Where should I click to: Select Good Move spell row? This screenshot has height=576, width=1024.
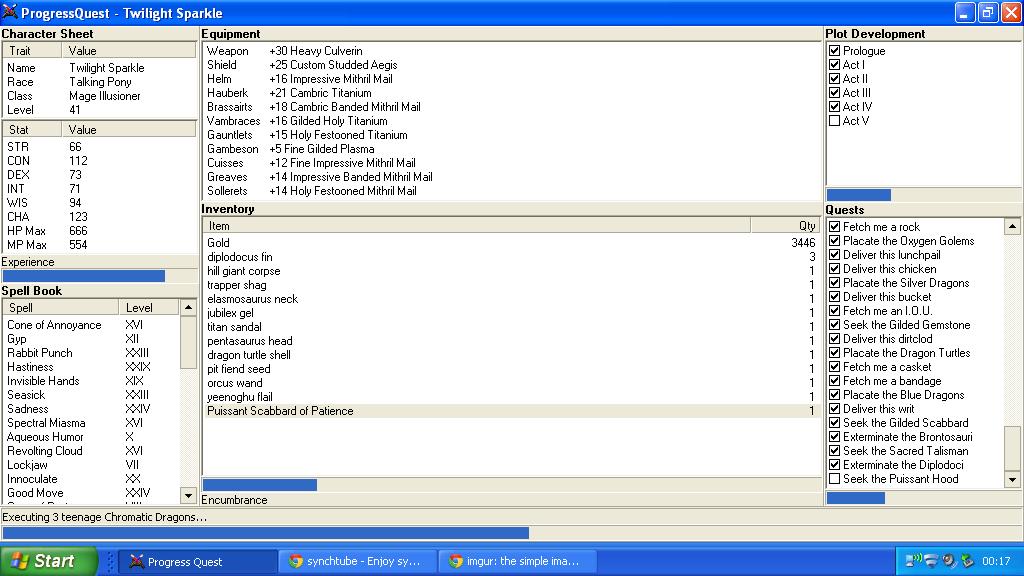tap(91, 493)
